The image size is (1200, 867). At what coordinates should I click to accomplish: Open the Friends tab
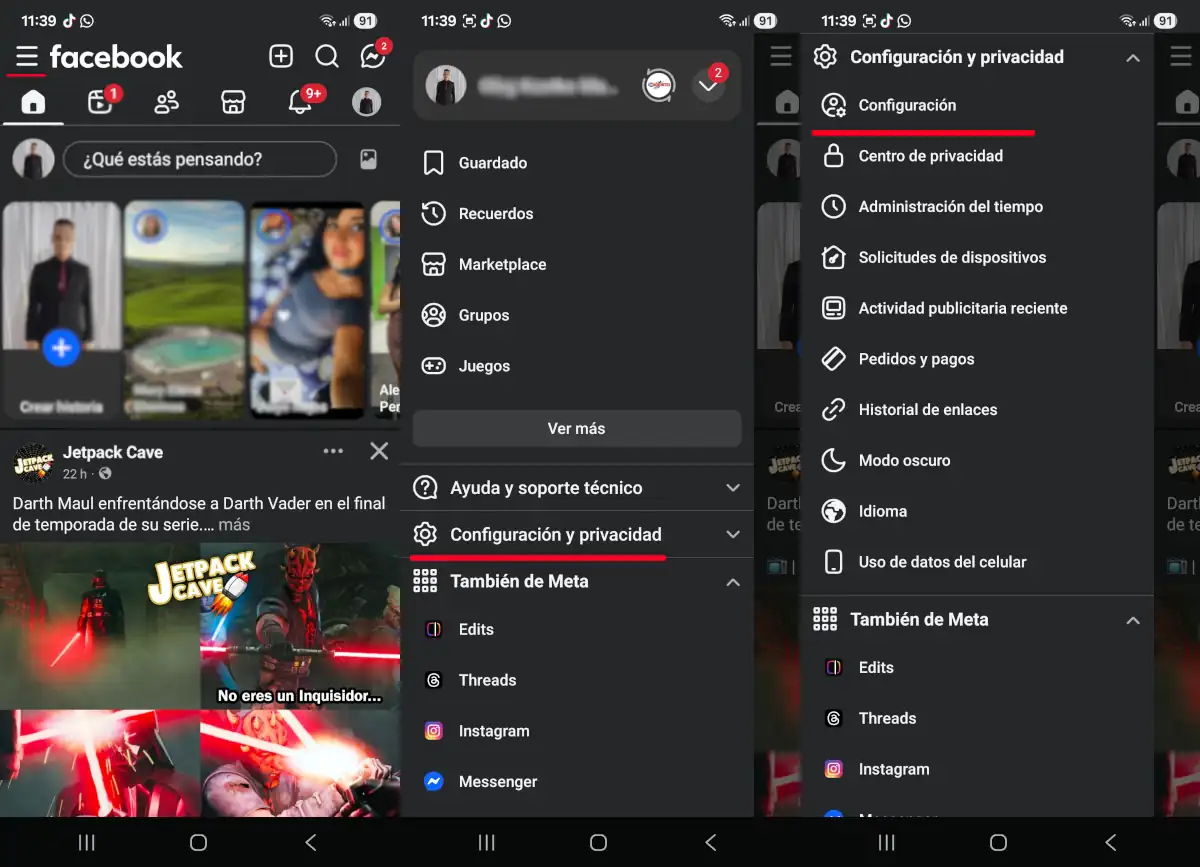pyautogui.click(x=167, y=101)
